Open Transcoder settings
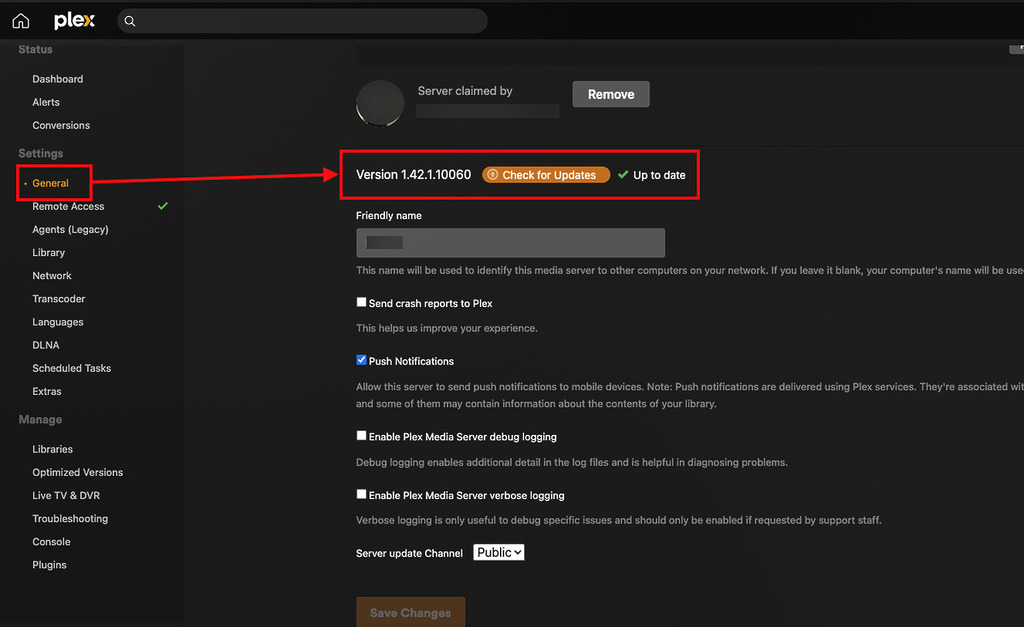This screenshot has height=627, width=1024. pos(58,298)
